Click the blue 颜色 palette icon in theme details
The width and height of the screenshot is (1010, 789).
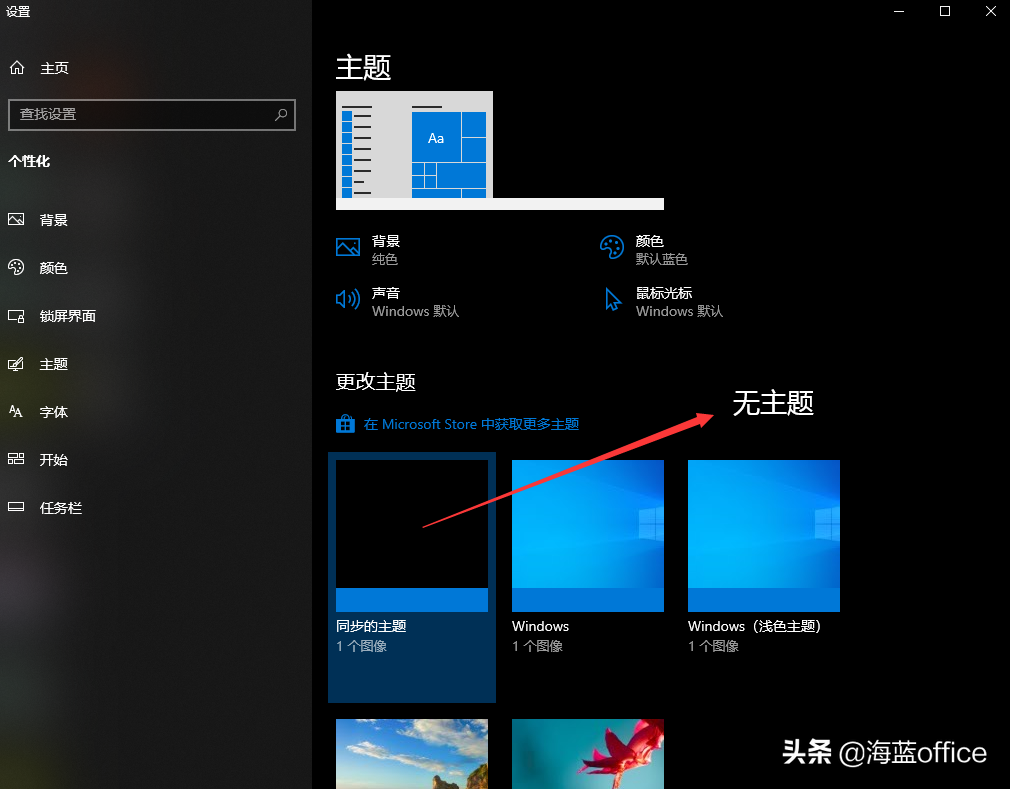pyautogui.click(x=612, y=247)
